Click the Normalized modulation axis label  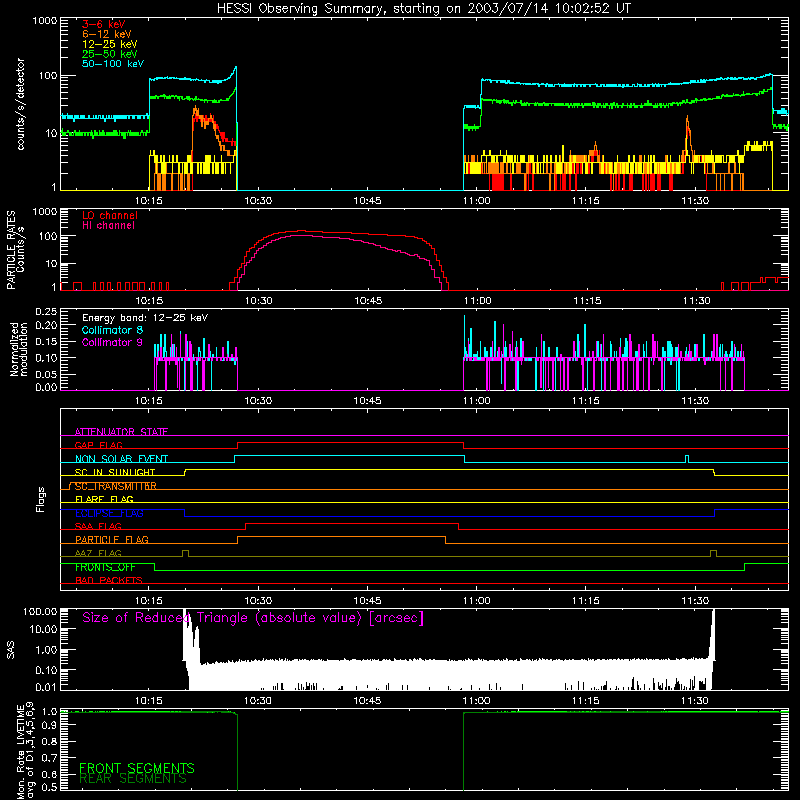point(18,349)
